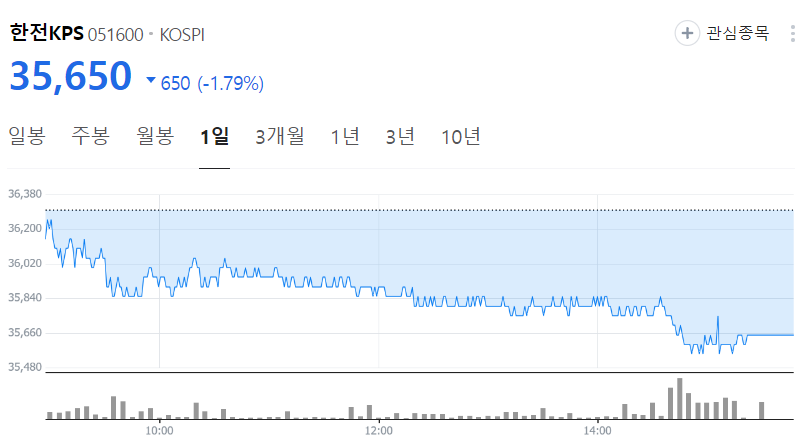802x439 pixels.
Task: Click the 36,380 y-axis label
Action: point(25,194)
